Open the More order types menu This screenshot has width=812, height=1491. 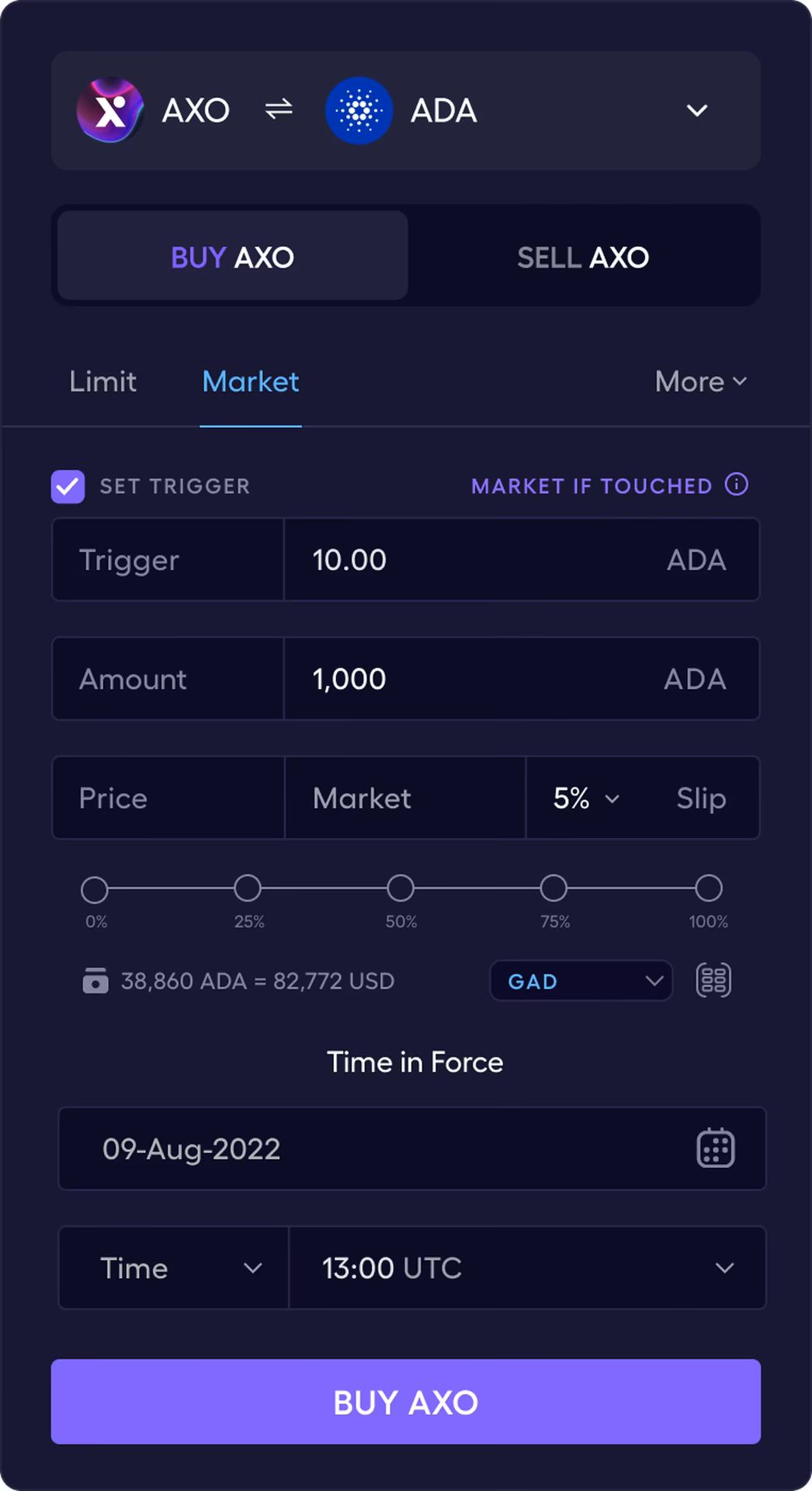[x=700, y=382]
